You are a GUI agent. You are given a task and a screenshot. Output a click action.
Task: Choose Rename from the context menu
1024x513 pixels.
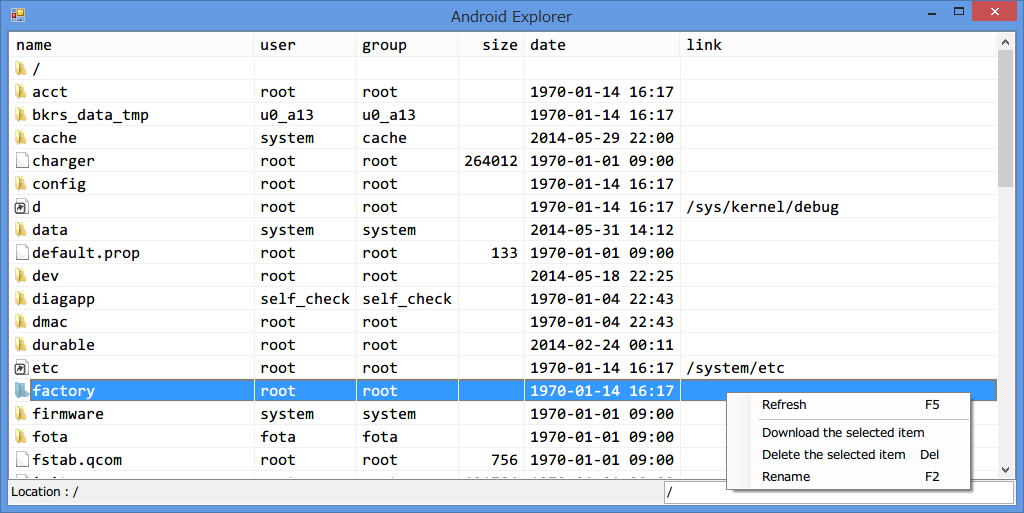coord(848,477)
